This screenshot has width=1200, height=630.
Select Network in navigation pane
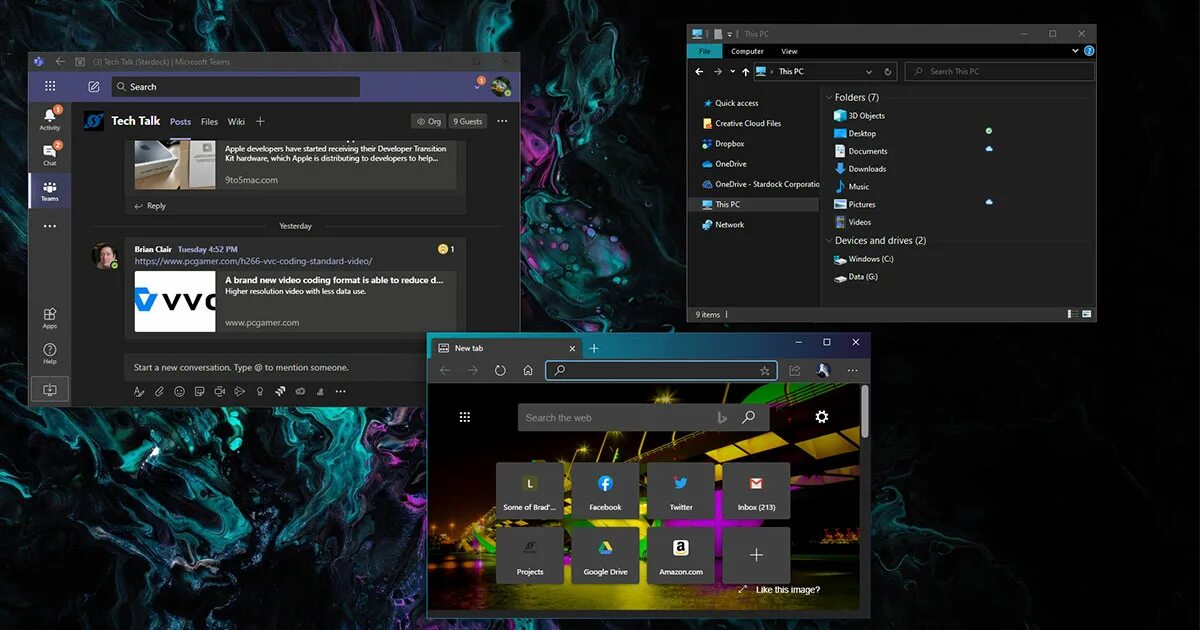tap(722, 225)
